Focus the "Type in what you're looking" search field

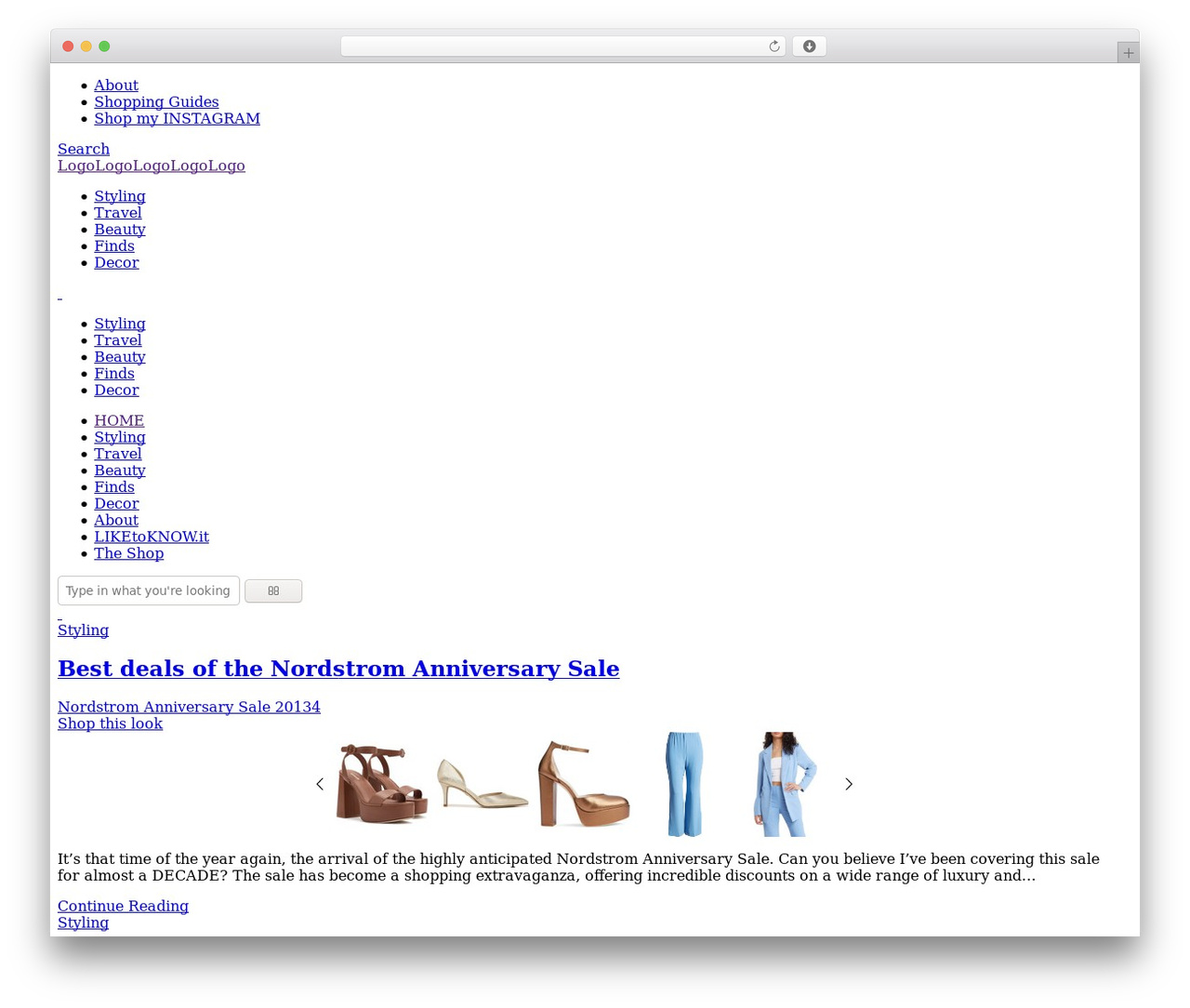pos(149,590)
